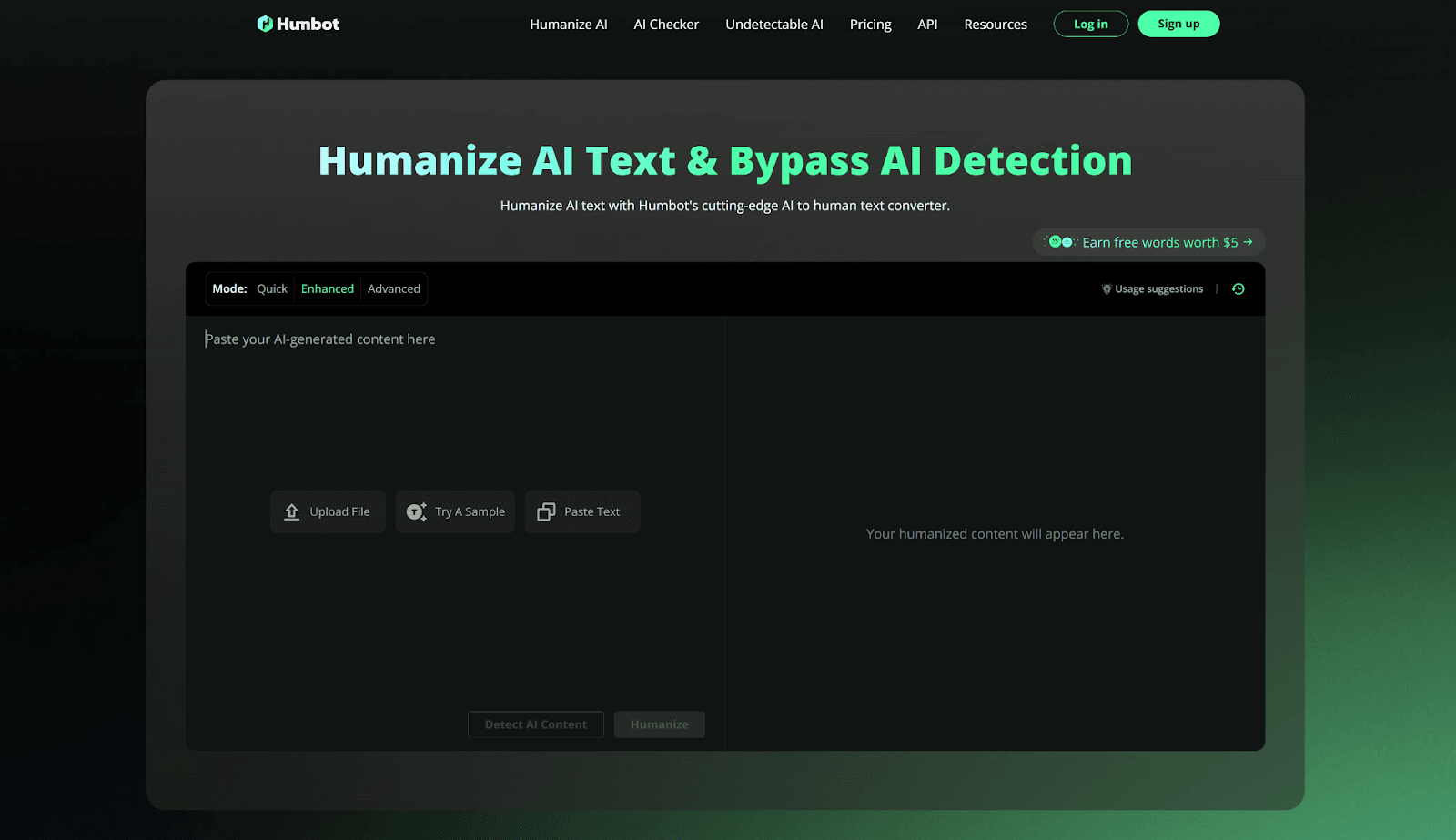
Task: Click the AI-generated content text area
Action: pos(455,510)
